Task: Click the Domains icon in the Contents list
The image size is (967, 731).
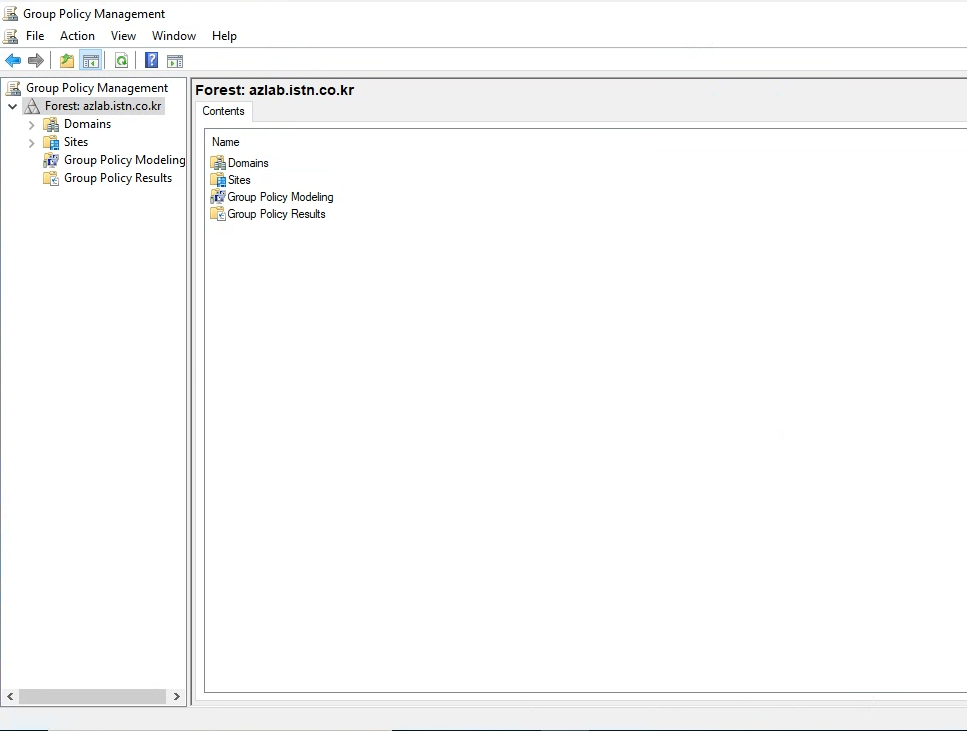Action: 218,163
